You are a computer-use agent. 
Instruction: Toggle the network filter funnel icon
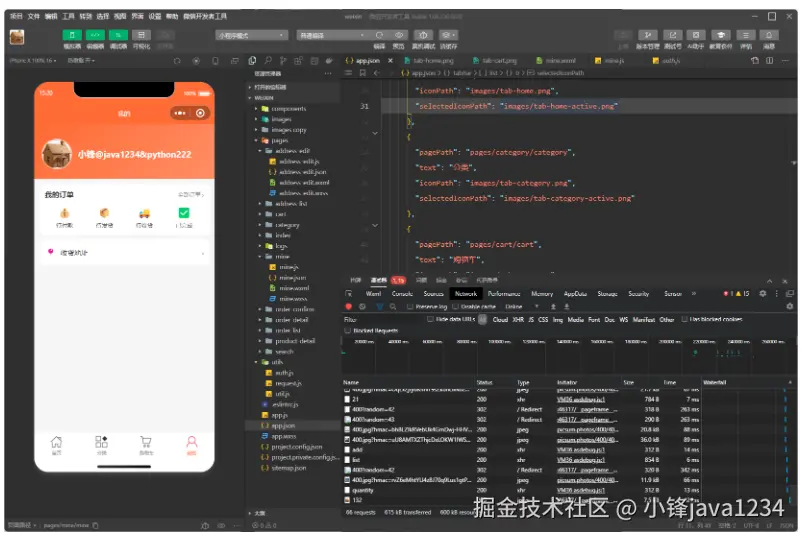[x=380, y=306]
